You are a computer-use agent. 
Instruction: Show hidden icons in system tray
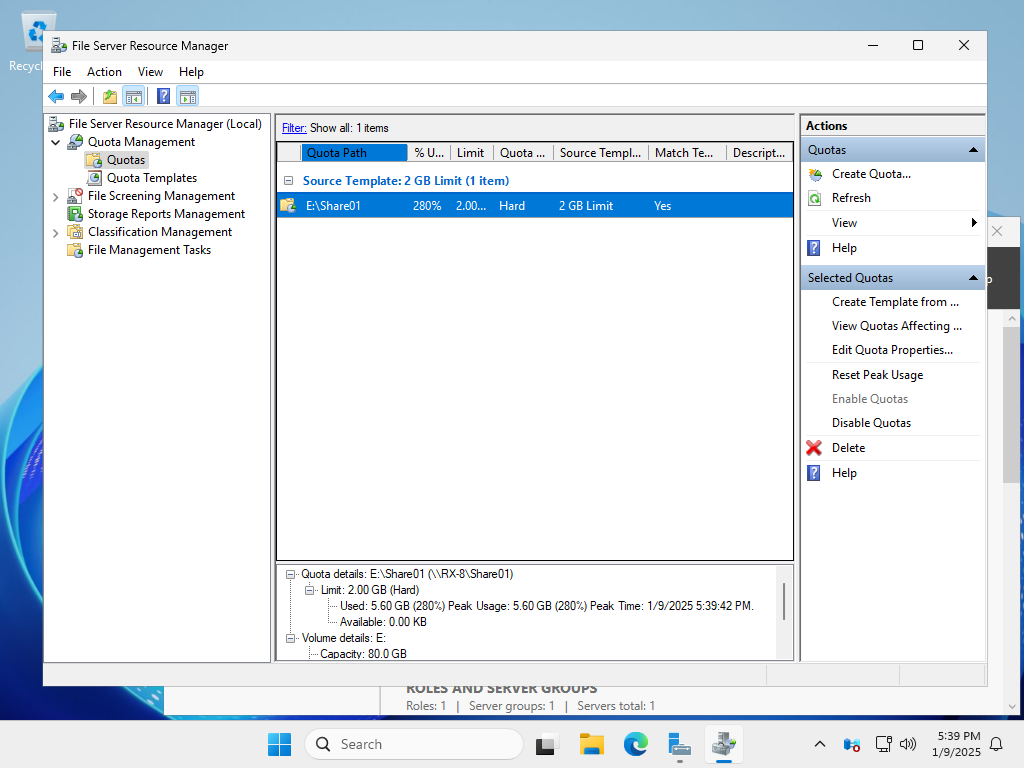820,744
